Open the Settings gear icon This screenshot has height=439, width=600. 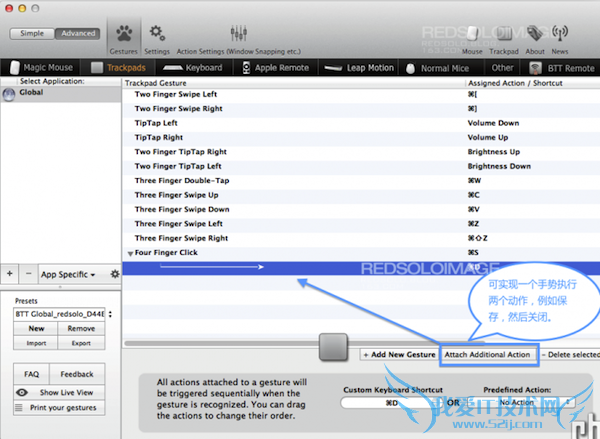(157, 33)
